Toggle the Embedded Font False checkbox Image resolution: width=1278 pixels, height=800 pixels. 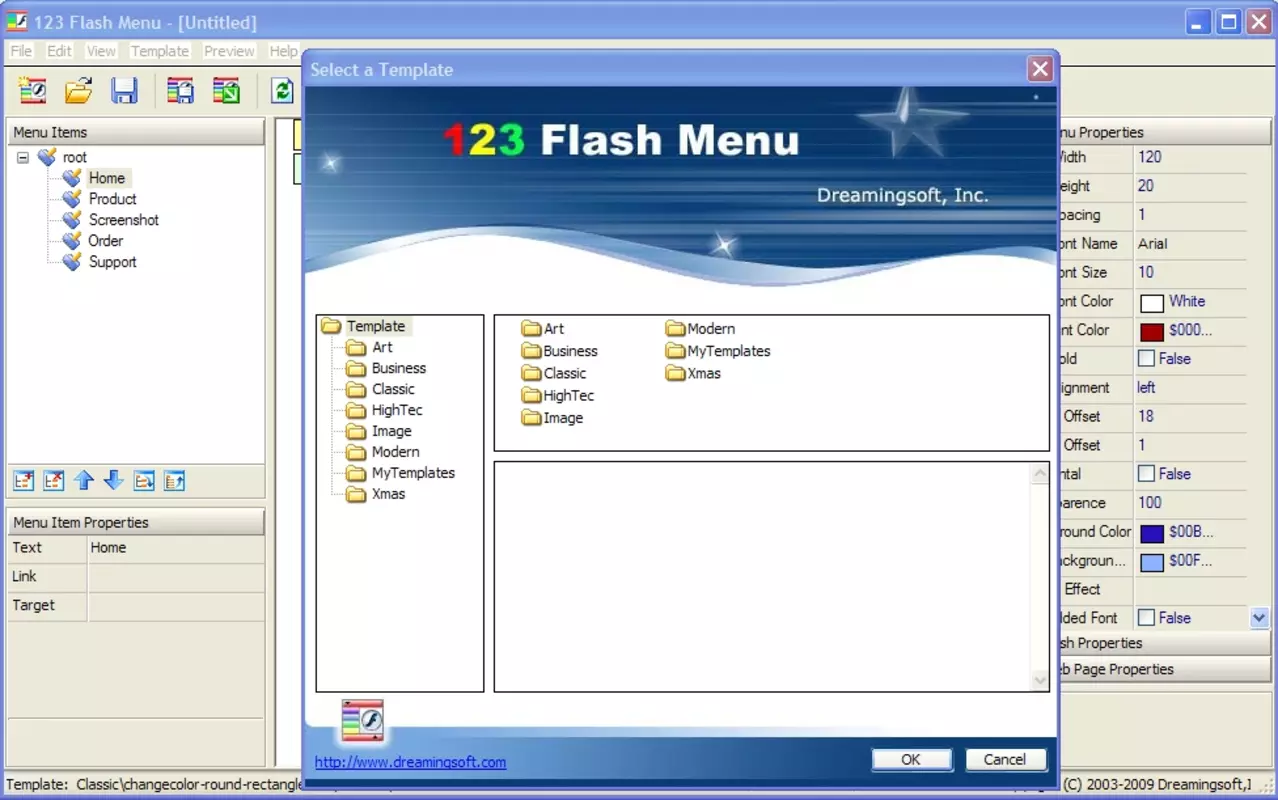tap(1147, 618)
